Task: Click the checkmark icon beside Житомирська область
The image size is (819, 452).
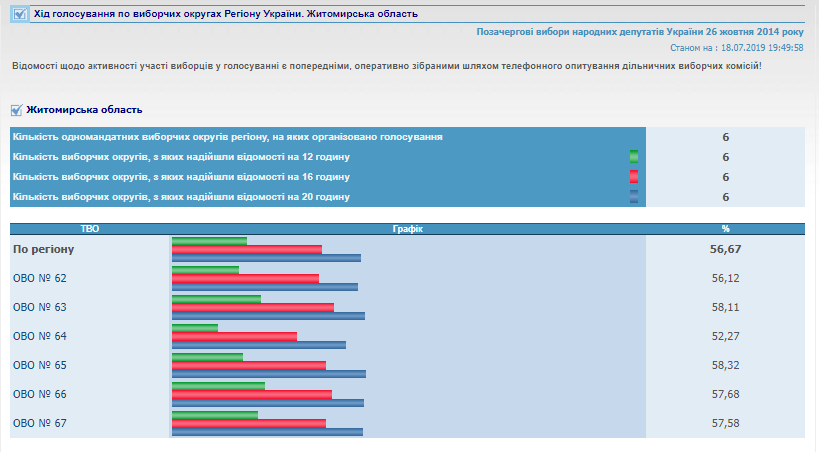Action: 16,110
